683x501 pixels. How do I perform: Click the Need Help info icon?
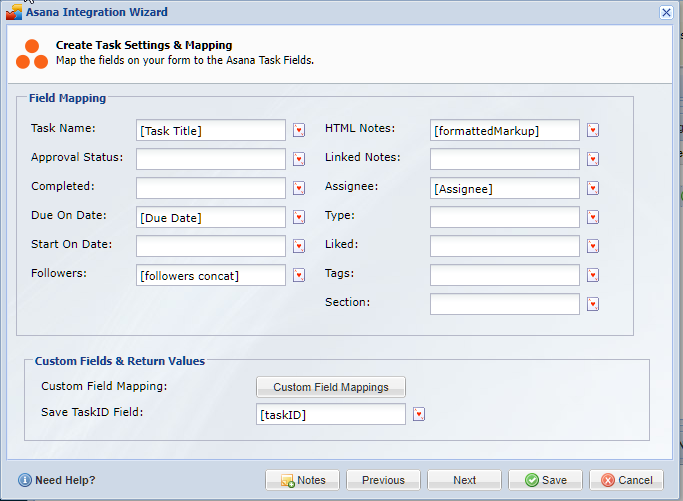[x=25, y=480]
